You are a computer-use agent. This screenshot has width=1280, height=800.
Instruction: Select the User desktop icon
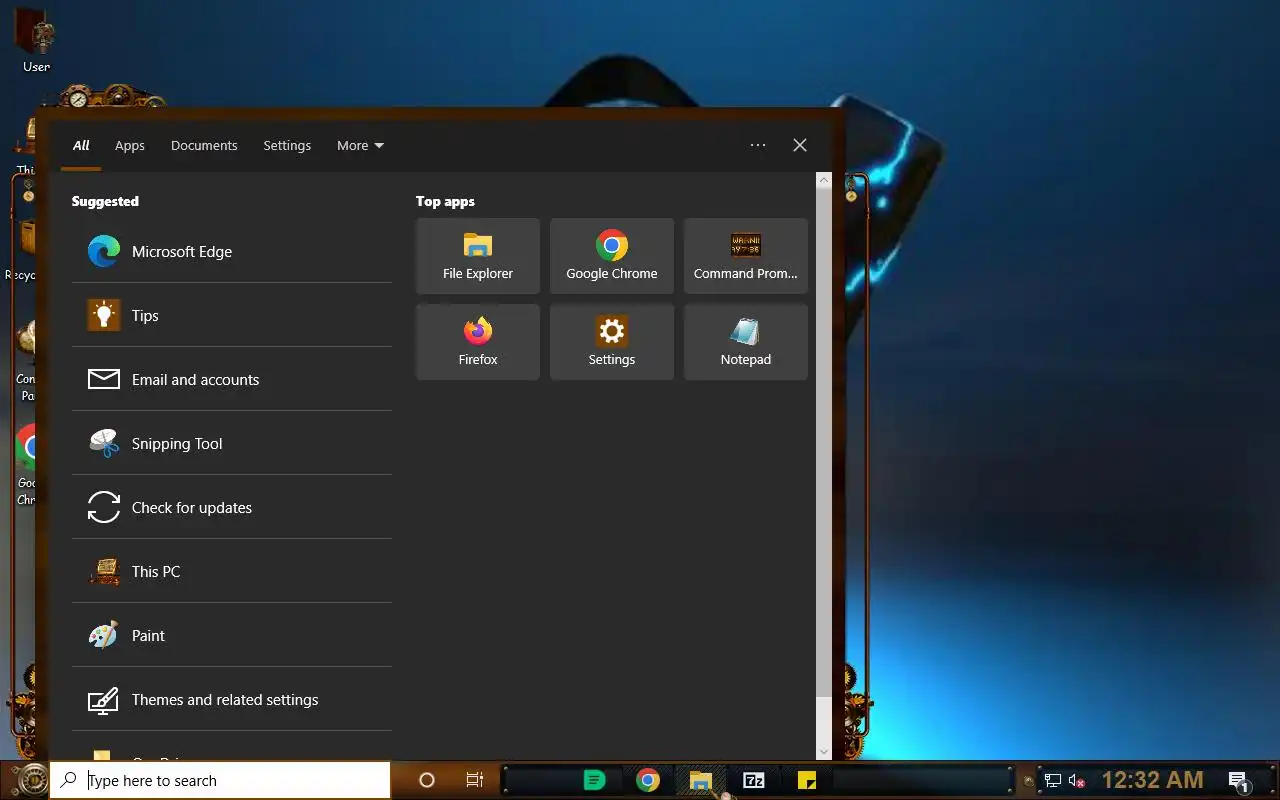click(x=36, y=42)
